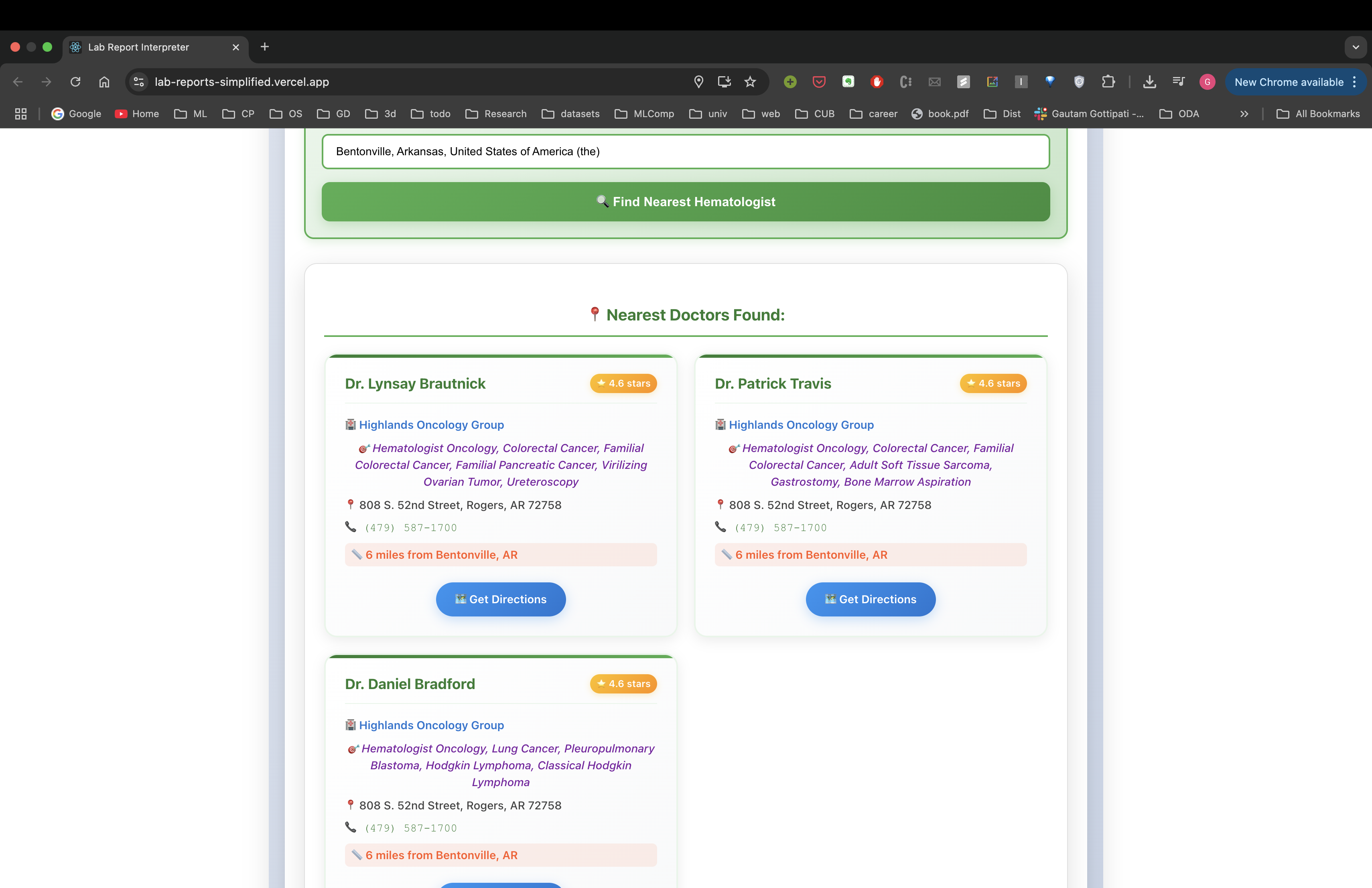Image resolution: width=1372 pixels, height=888 pixels.
Task: Click the location pin icon in address bar
Action: coord(699,82)
